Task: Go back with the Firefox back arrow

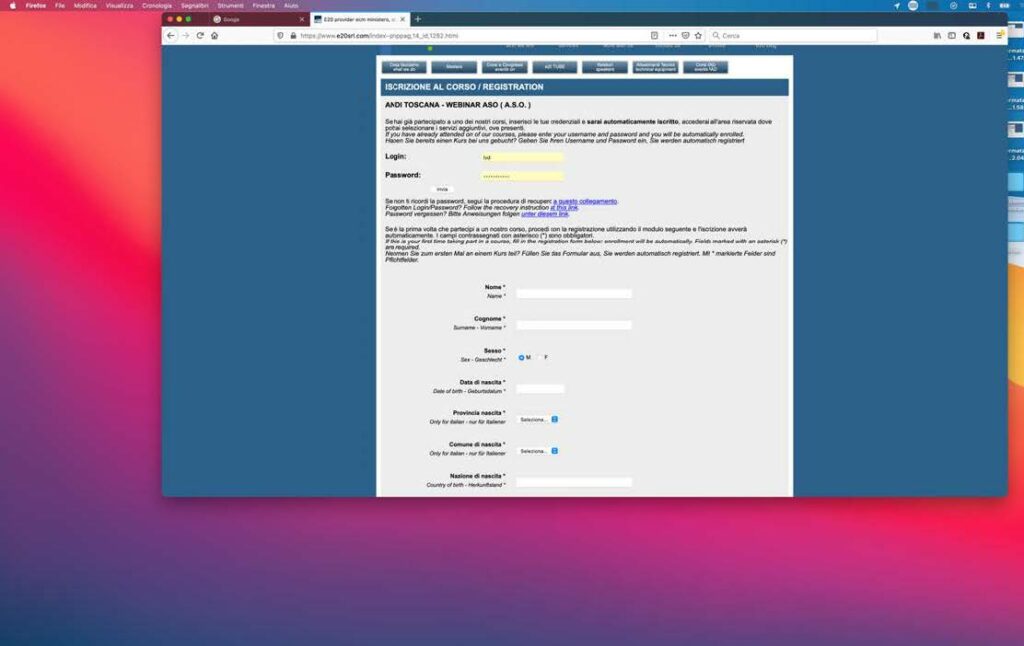Action: [x=170, y=36]
